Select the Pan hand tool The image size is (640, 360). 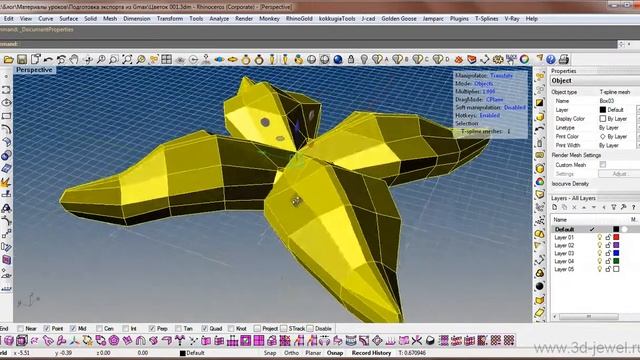[x=74, y=60]
